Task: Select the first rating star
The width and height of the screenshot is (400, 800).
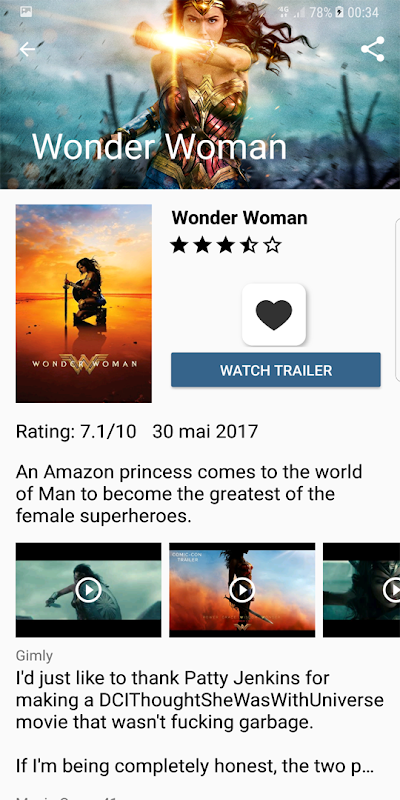Action: [x=179, y=245]
